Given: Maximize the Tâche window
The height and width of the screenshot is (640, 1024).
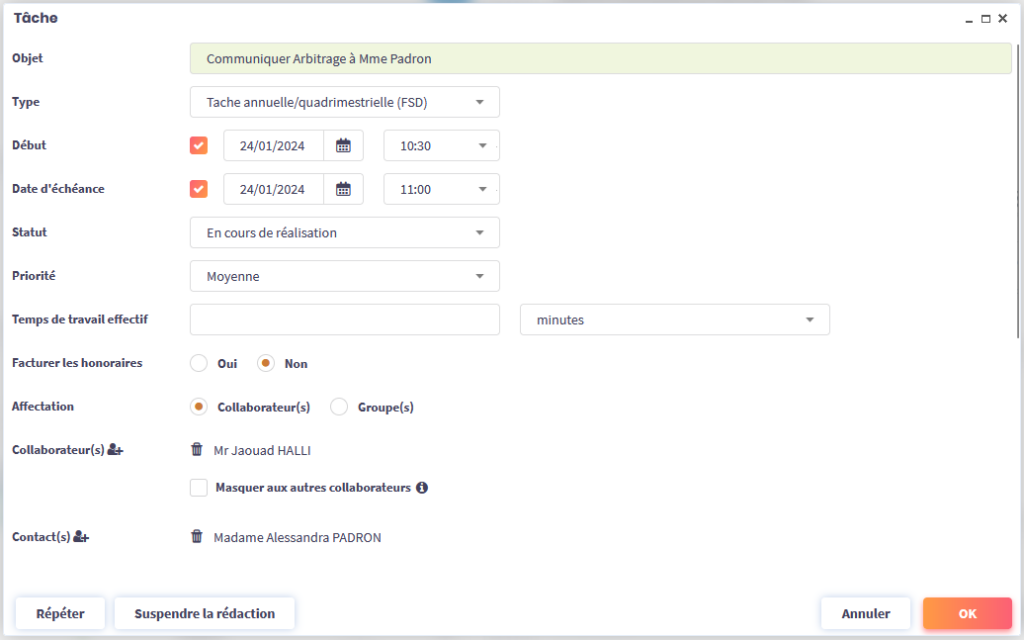Looking at the screenshot, I should 986,19.
